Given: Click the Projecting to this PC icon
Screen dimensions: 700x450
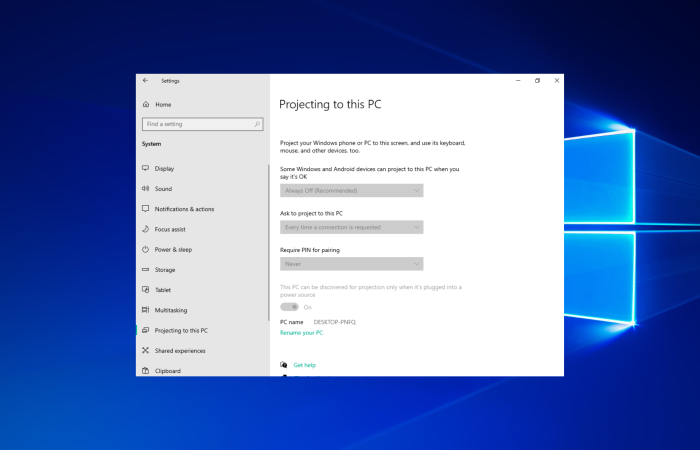Looking at the screenshot, I should (145, 330).
